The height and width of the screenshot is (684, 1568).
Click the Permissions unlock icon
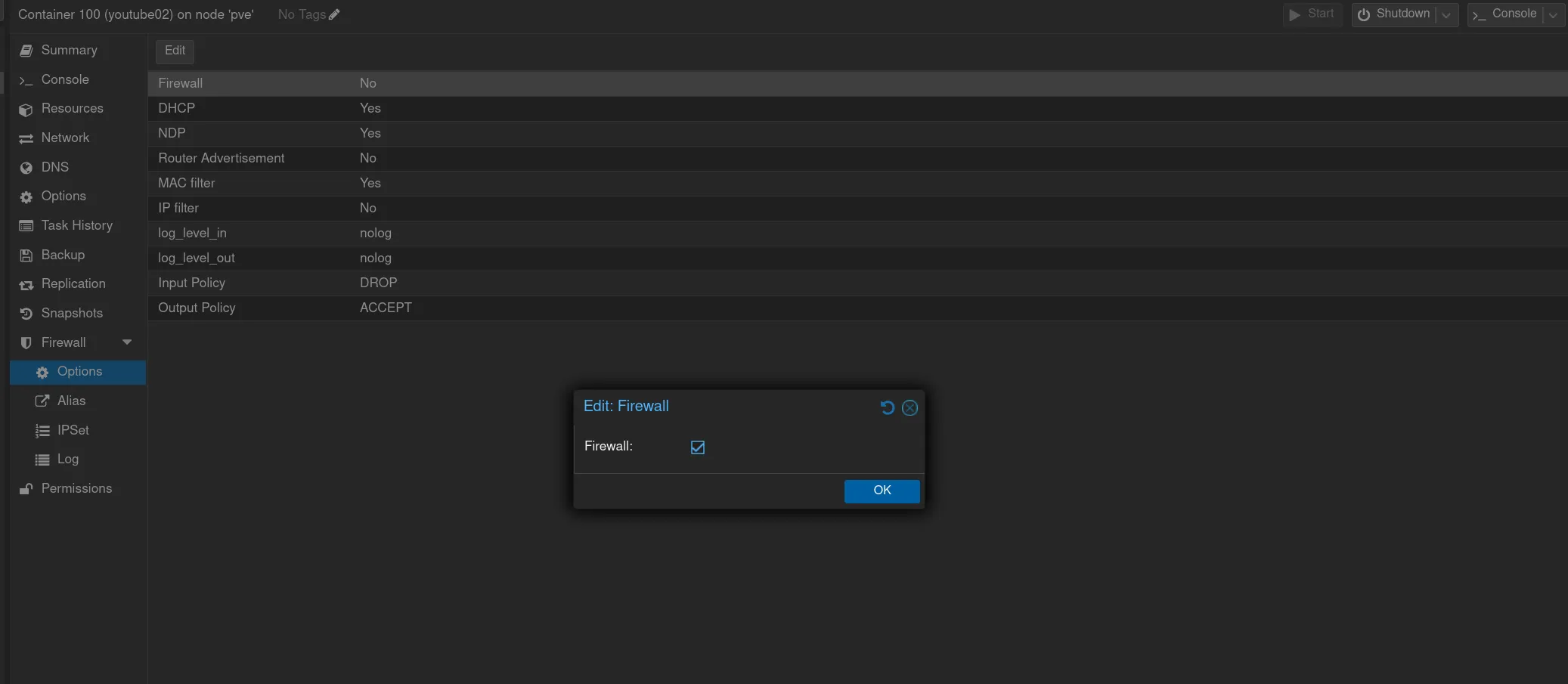(x=26, y=489)
